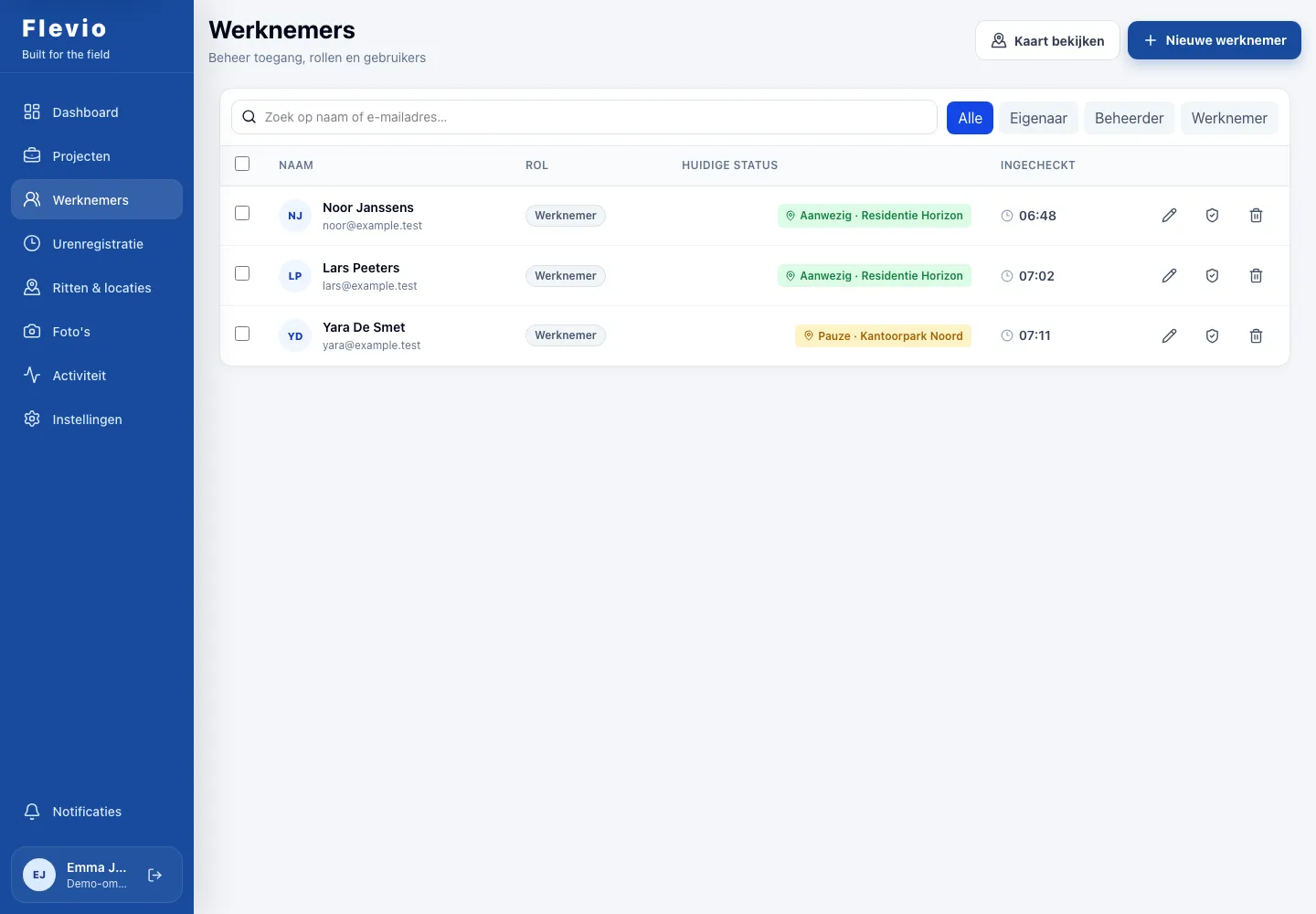The width and height of the screenshot is (1316, 914).
Task: Open permissions shield icon for Noor Janssens
Action: [x=1212, y=216]
